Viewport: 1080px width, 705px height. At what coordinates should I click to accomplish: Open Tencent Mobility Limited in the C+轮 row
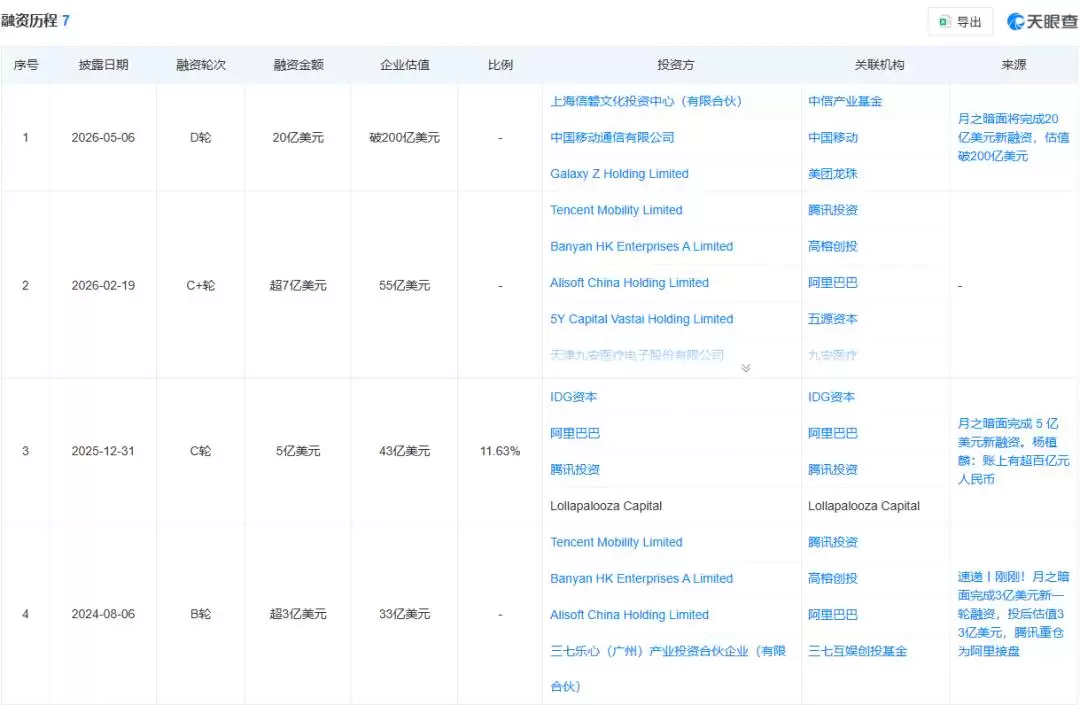point(616,210)
